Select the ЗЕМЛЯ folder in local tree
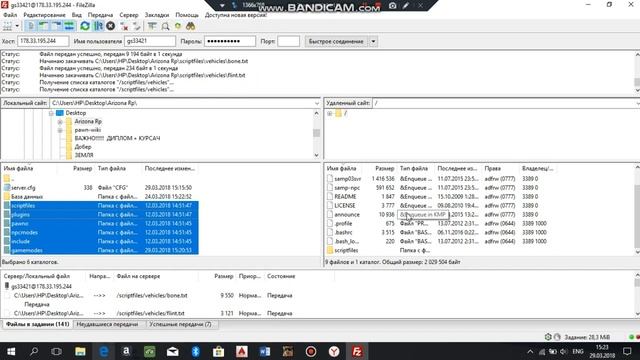The image size is (640, 360). [x=84, y=155]
